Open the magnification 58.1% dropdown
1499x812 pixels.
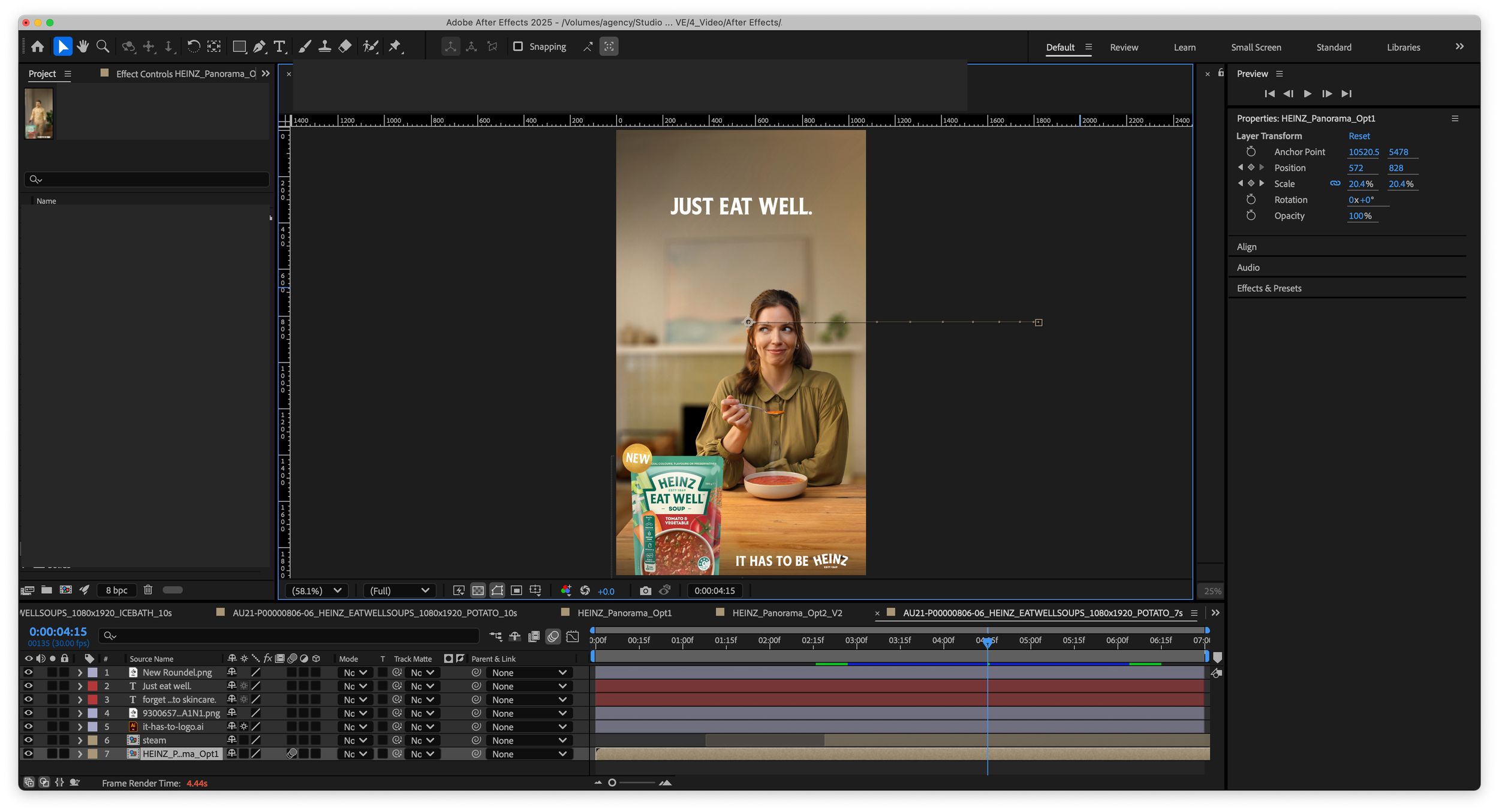[317, 591]
